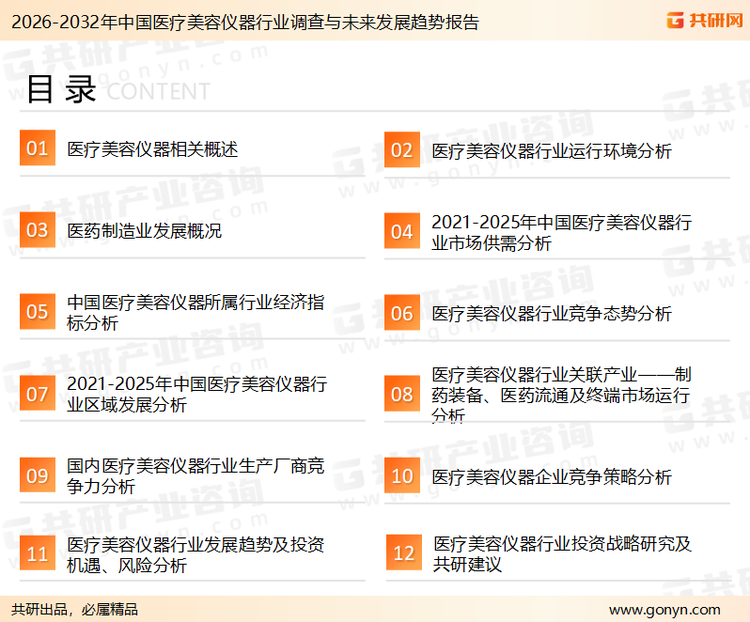This screenshot has width=750, height=622.
Task: Click the orange 08 number badge
Action: [402, 393]
